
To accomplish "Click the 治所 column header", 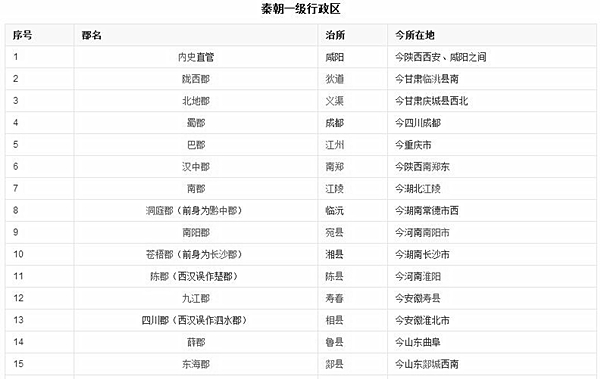I will pos(335,35).
